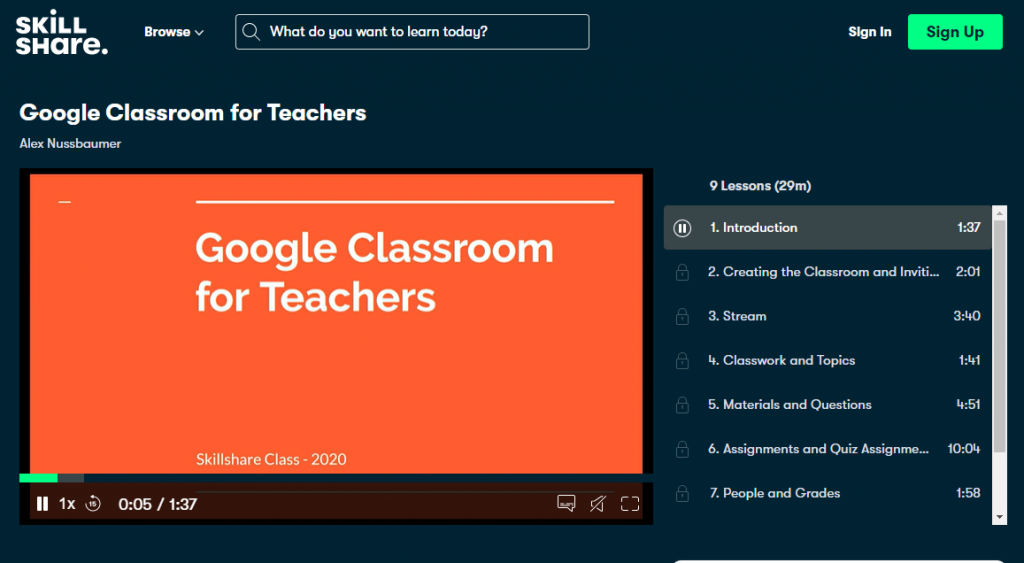
Task: Rewind the video 15 seconds
Action: [x=93, y=504]
